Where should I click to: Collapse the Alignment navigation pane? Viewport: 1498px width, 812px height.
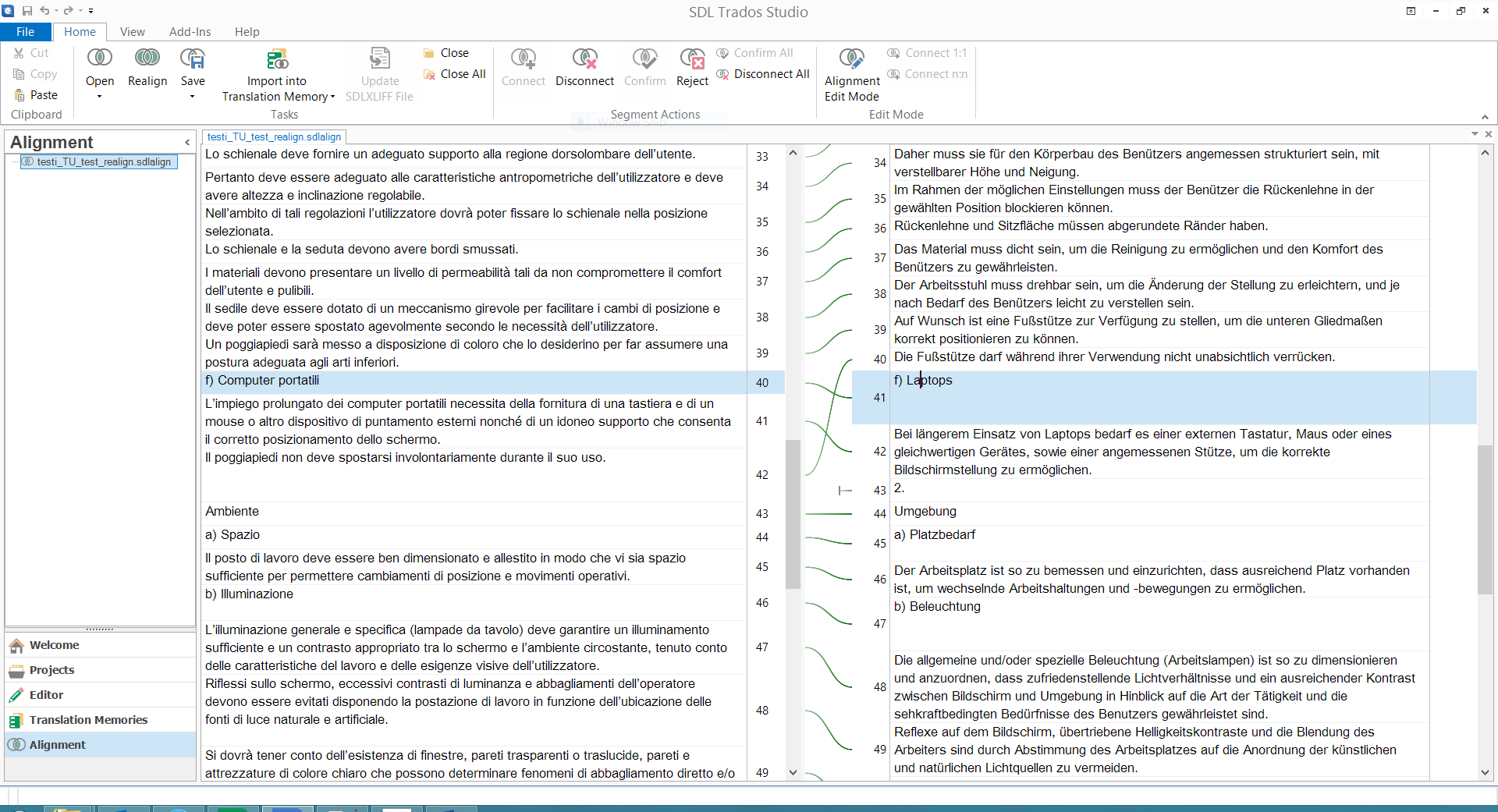coord(187,142)
